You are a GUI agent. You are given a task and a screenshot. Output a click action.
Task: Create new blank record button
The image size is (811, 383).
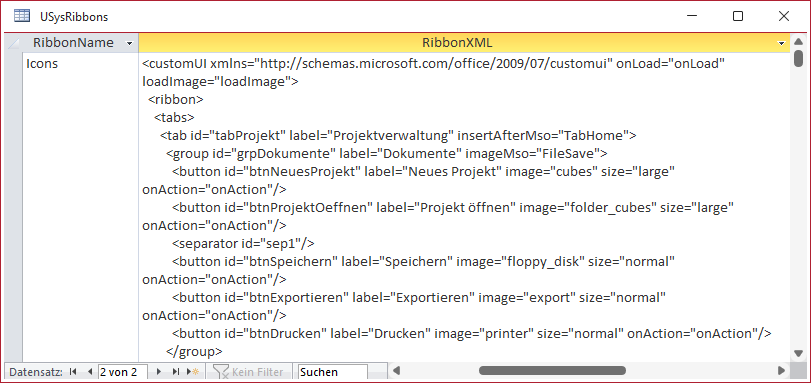click(194, 372)
